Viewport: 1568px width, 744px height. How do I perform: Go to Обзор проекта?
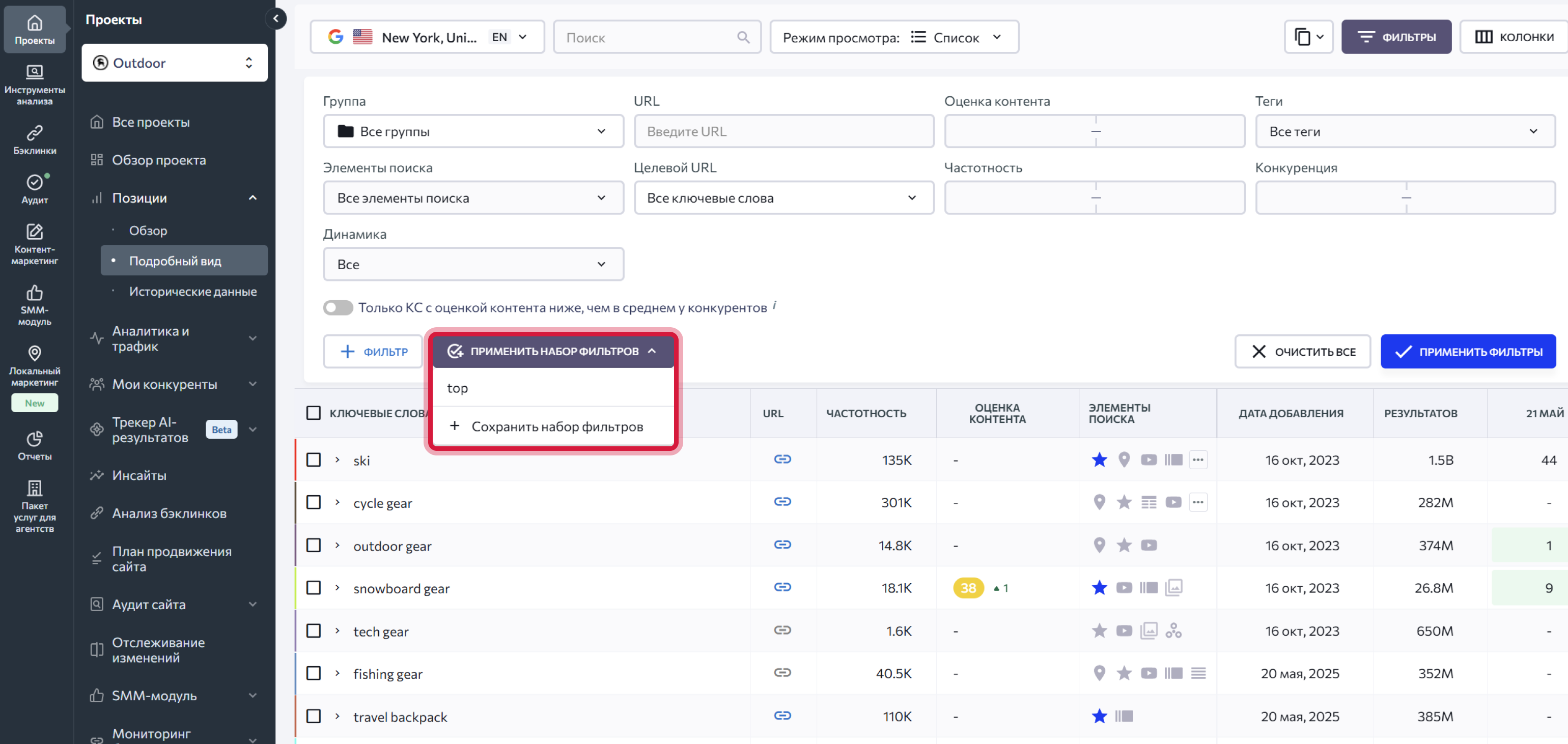[159, 160]
